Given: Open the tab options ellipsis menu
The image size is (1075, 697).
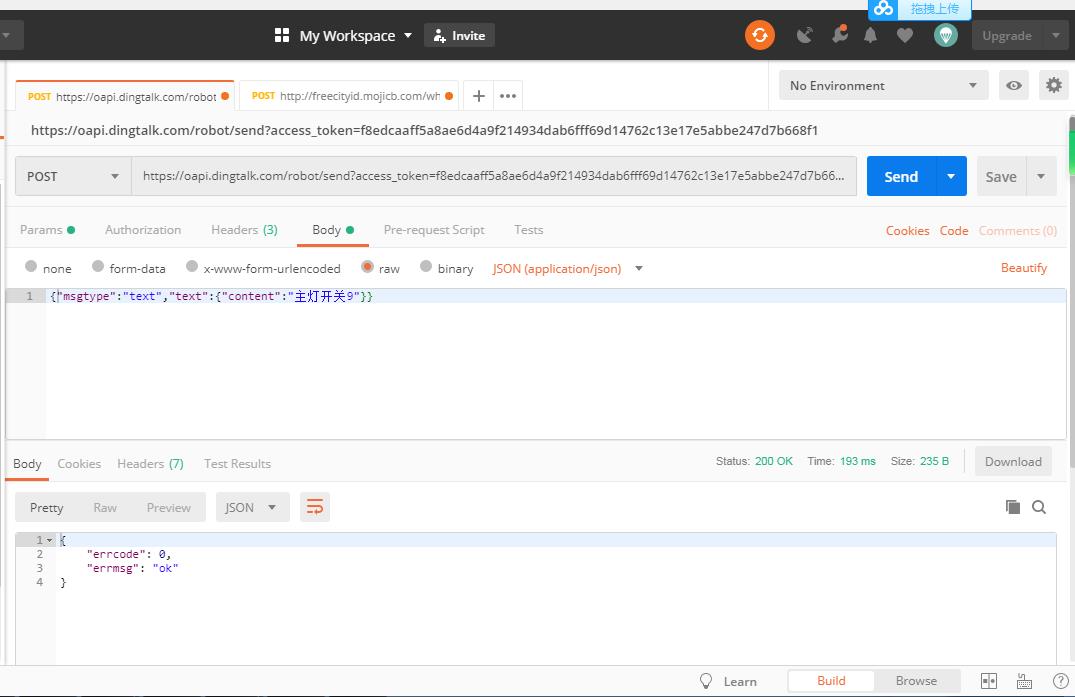Looking at the screenshot, I should click(x=508, y=96).
